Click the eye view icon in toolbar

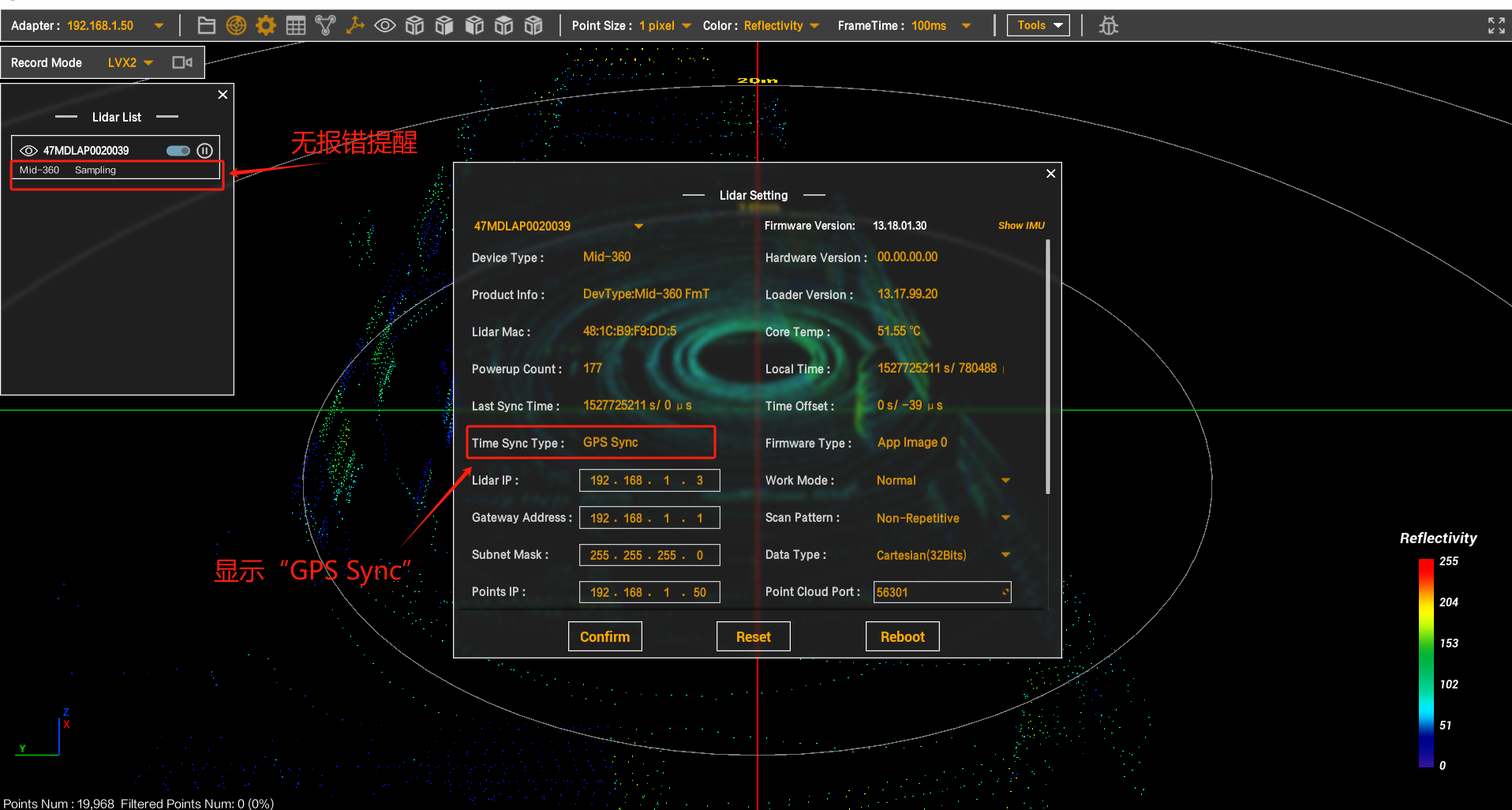pos(385,25)
